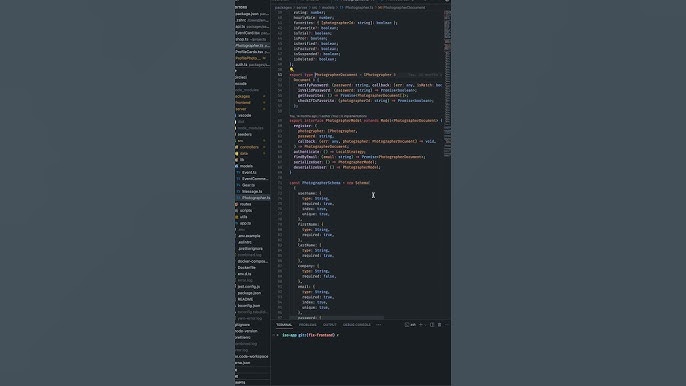Switch to the TERMINAL panel tab

click(284, 325)
